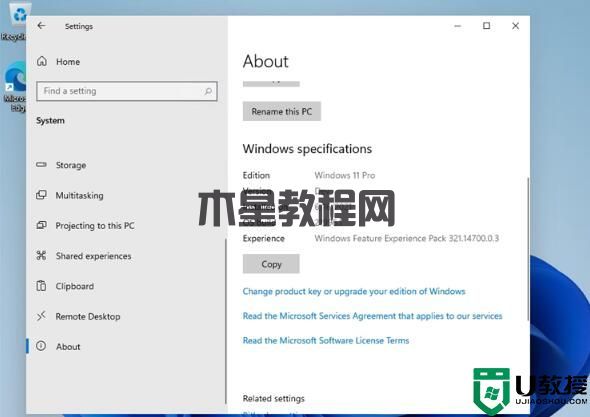590x417 pixels.
Task: Select the Windows Feature Experience Pack value
Action: [x=407, y=238]
